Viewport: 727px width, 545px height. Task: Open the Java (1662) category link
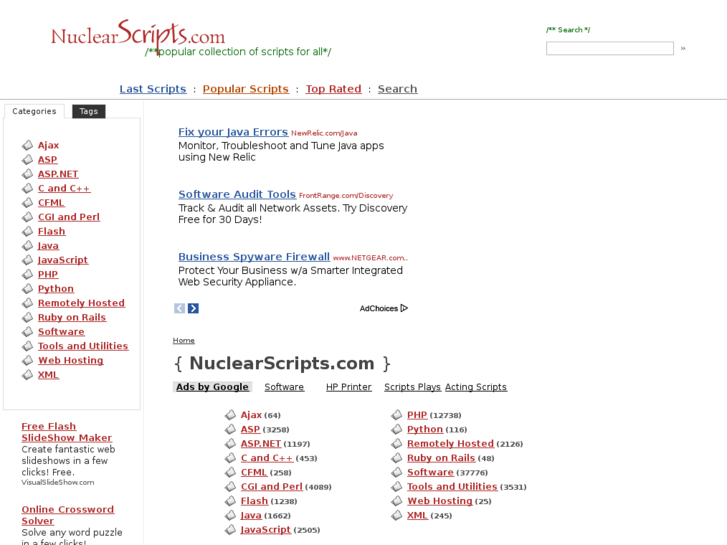click(251, 515)
